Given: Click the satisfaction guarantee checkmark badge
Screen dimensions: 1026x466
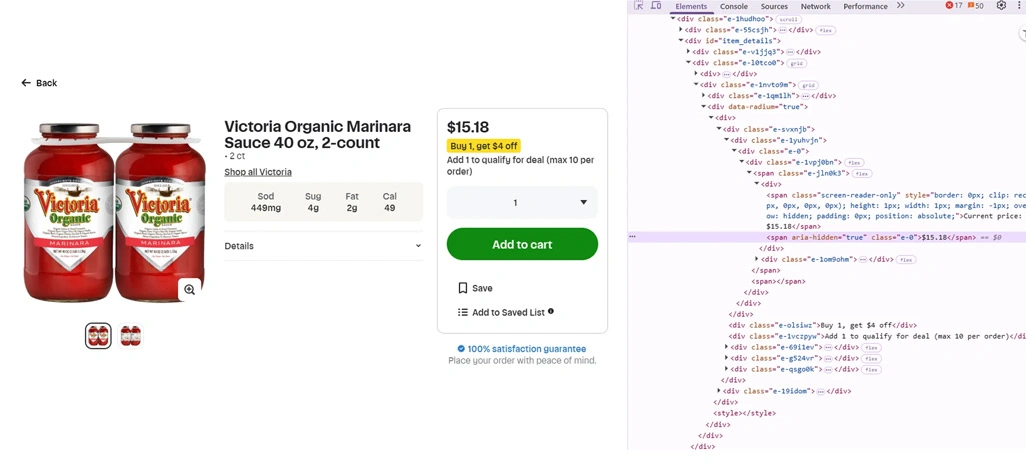Looking at the screenshot, I should click(461, 349).
